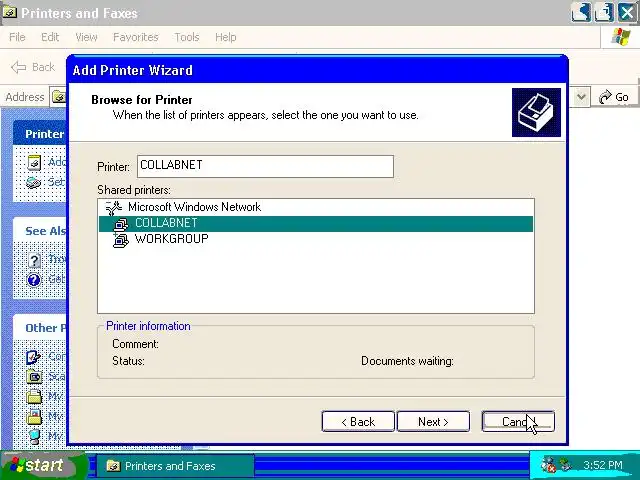Screen dimensions: 640x480
Task: Click the Go button next to address bar
Action: pyautogui.click(x=614, y=97)
